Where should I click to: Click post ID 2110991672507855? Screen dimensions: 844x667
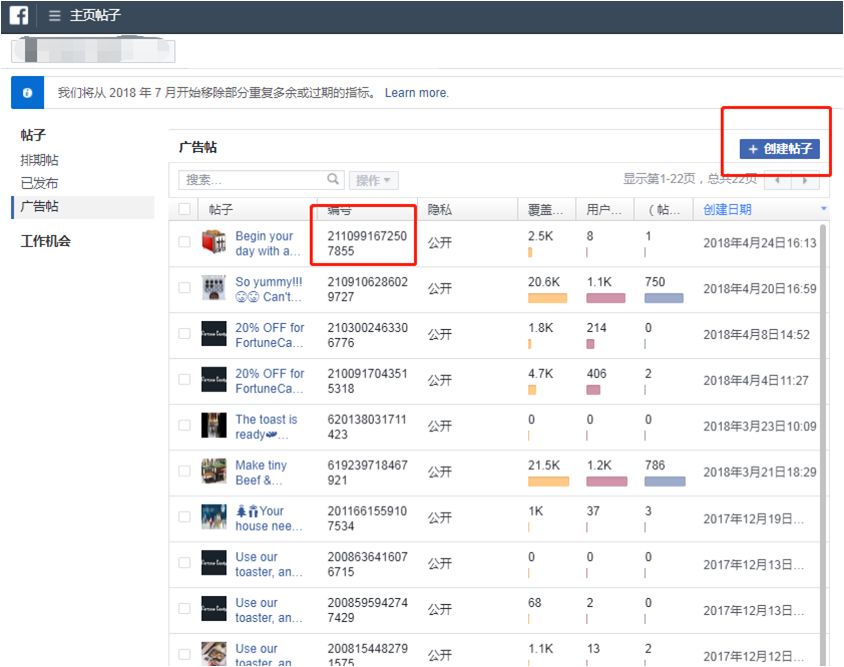(x=367, y=243)
